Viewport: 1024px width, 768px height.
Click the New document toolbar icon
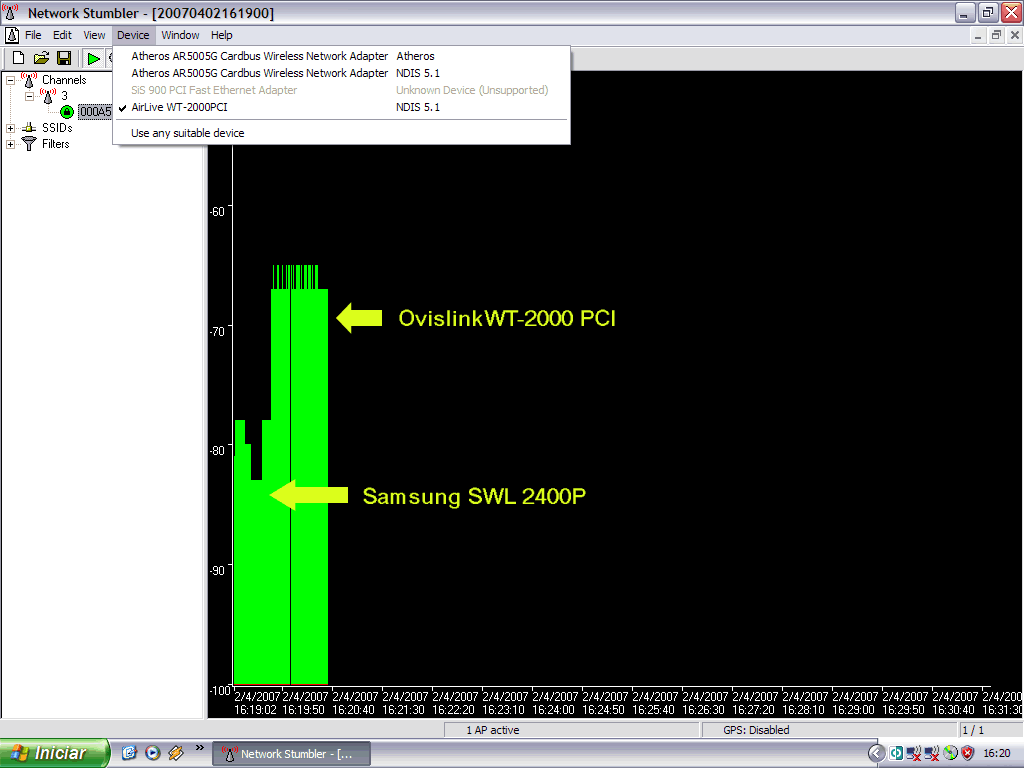(18, 58)
